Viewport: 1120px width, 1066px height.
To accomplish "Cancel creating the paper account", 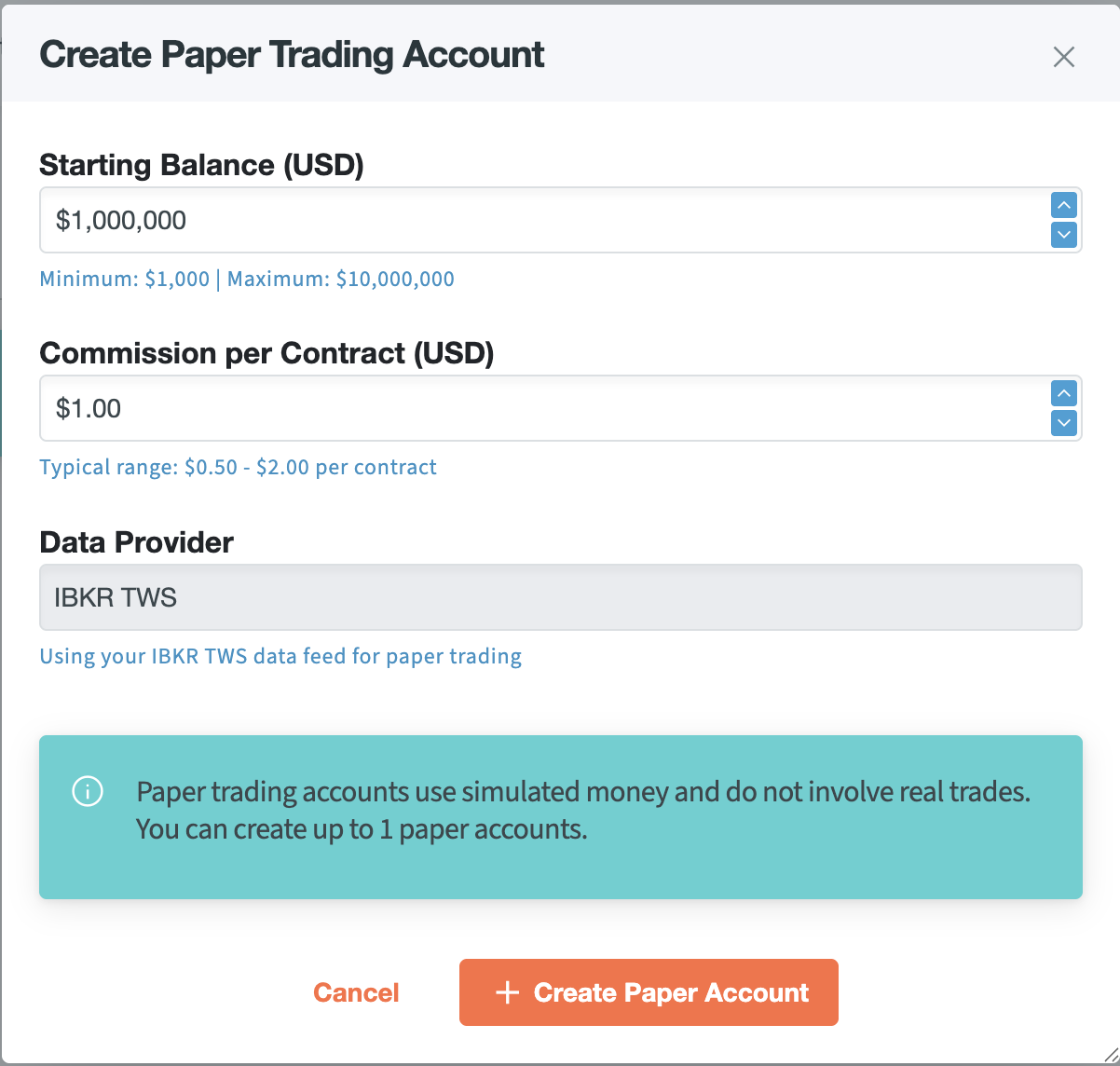I will tap(355, 992).
